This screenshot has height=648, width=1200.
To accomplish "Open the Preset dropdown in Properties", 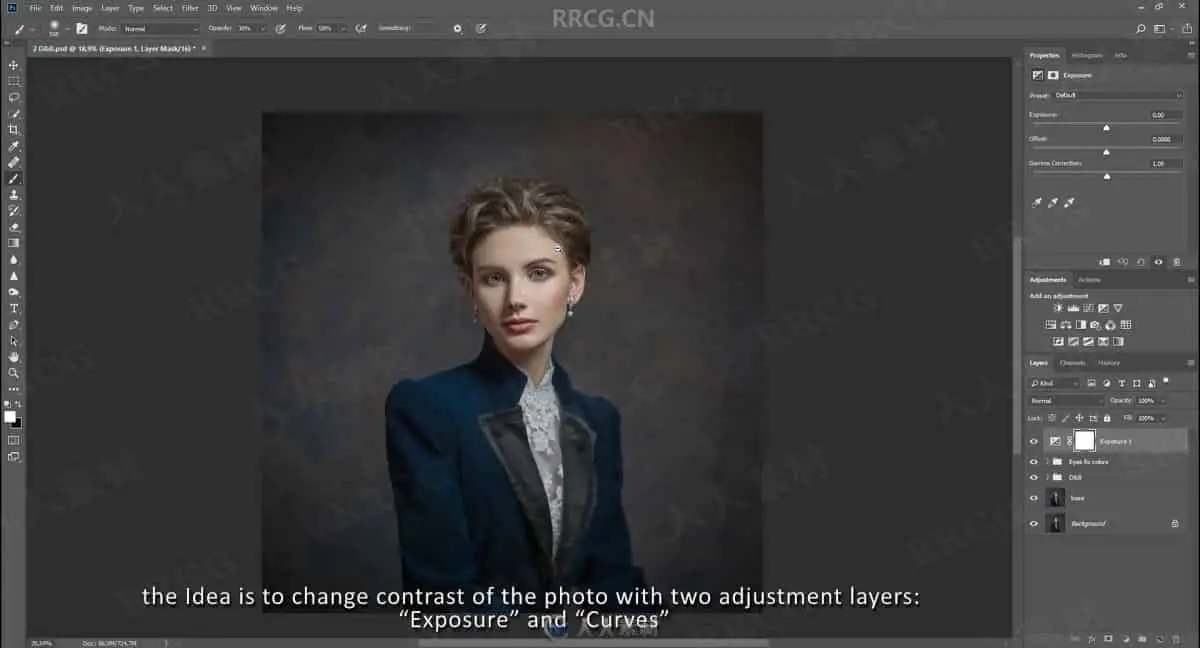I will [x=1118, y=95].
